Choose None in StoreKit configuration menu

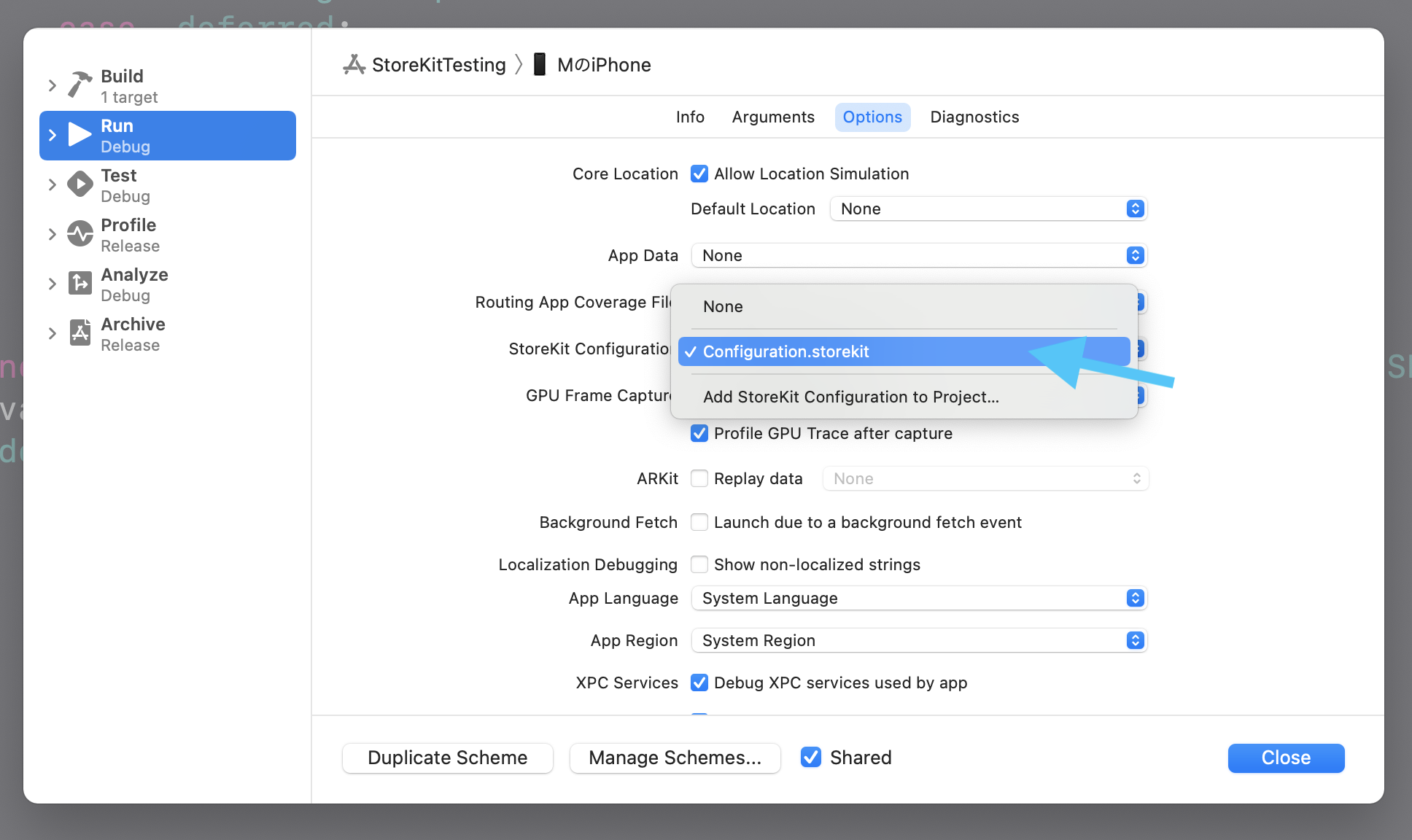click(x=904, y=306)
